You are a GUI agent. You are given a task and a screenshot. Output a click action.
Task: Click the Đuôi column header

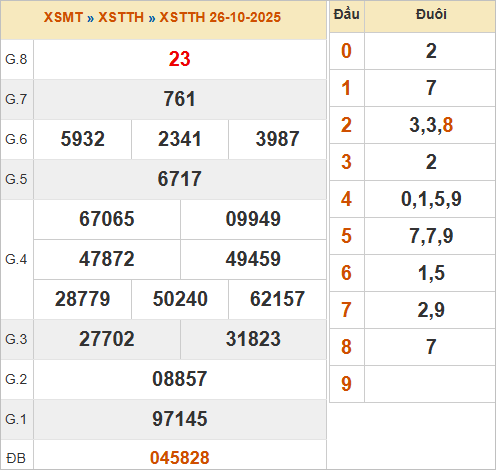click(x=431, y=14)
